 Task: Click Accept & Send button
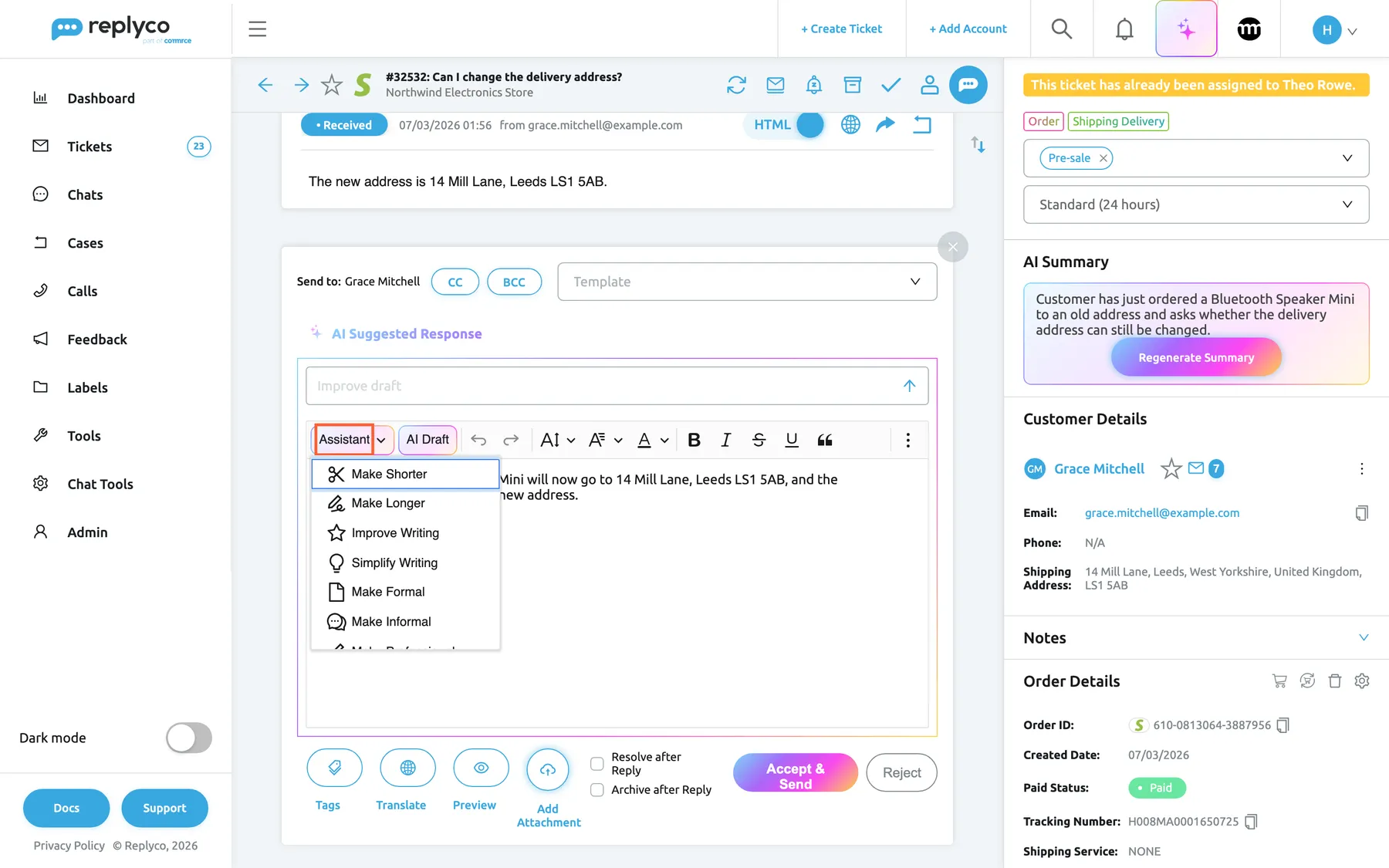pyautogui.click(x=795, y=773)
